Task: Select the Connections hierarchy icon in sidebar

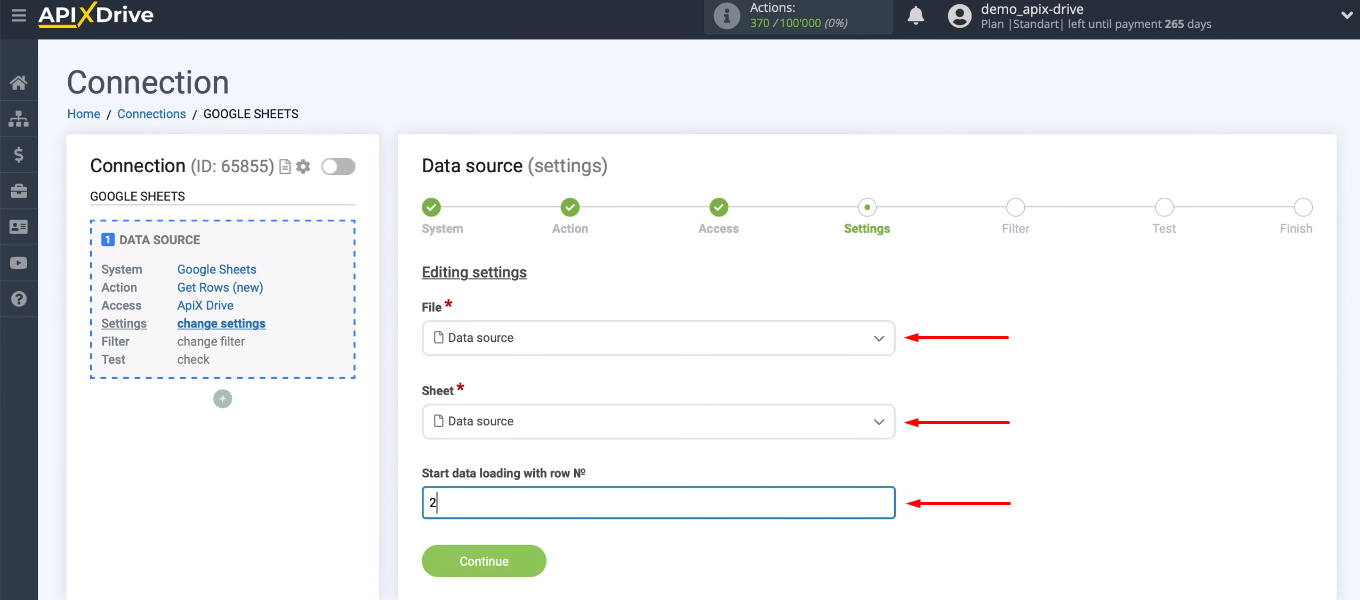Action: click(x=18, y=119)
